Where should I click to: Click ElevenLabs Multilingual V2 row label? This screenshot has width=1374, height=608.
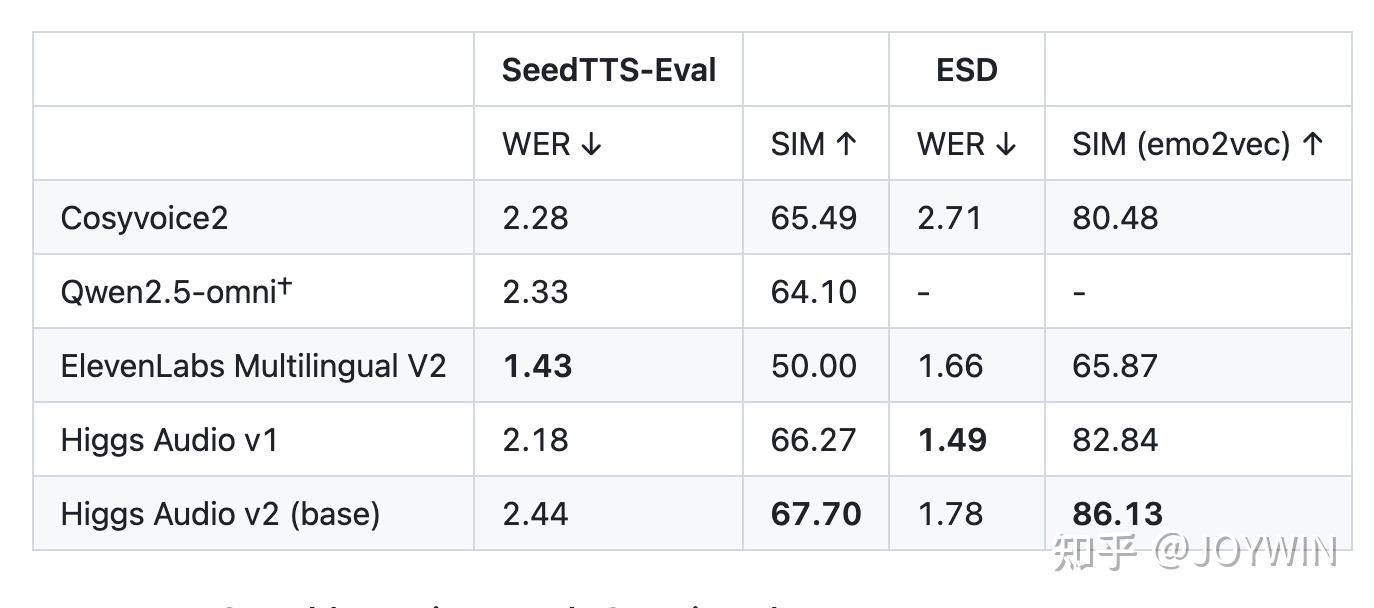pos(253,366)
